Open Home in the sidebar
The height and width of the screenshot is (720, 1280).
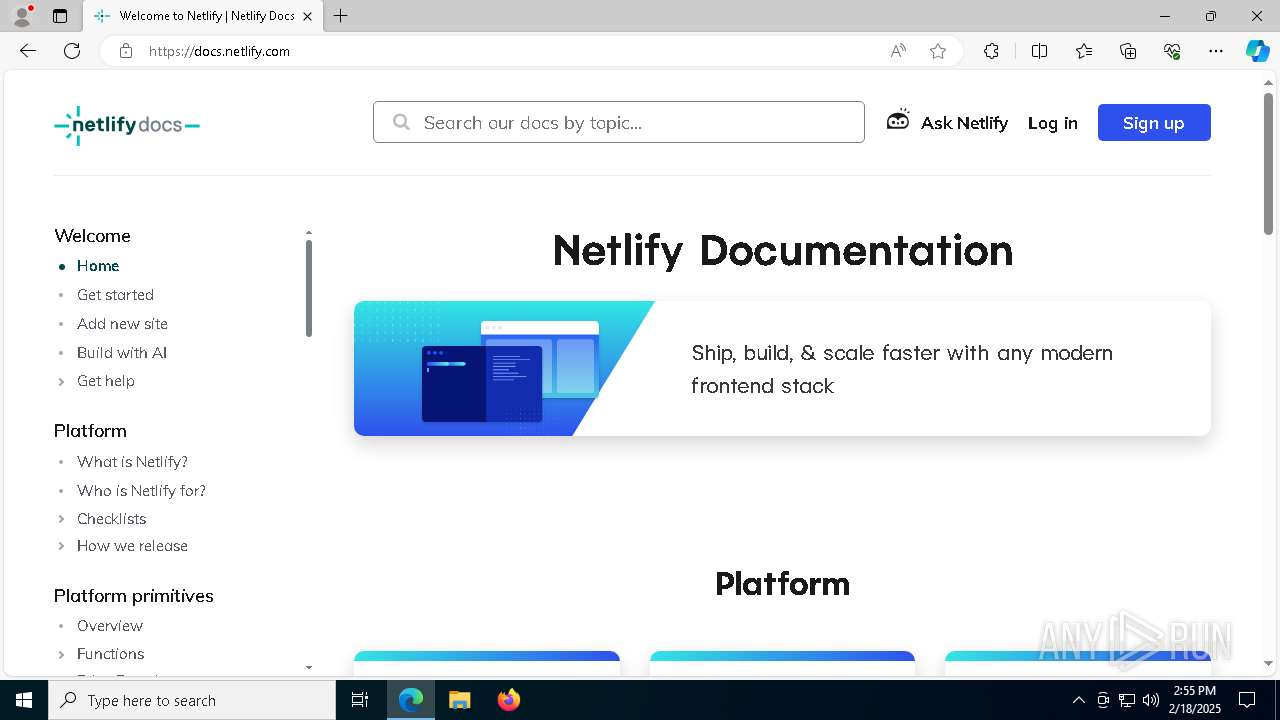coord(98,266)
